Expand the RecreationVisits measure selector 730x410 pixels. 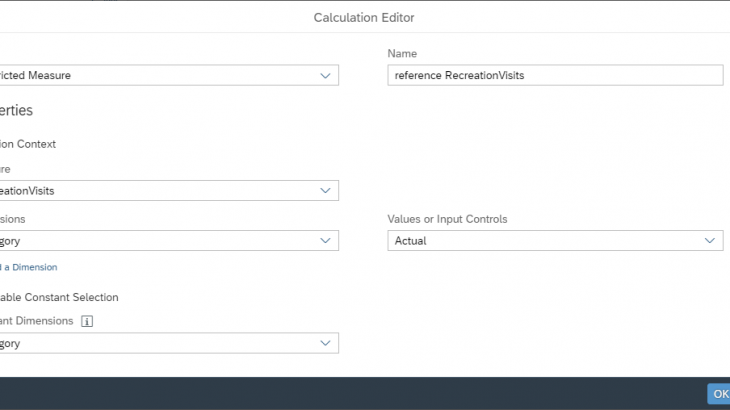coord(160,190)
